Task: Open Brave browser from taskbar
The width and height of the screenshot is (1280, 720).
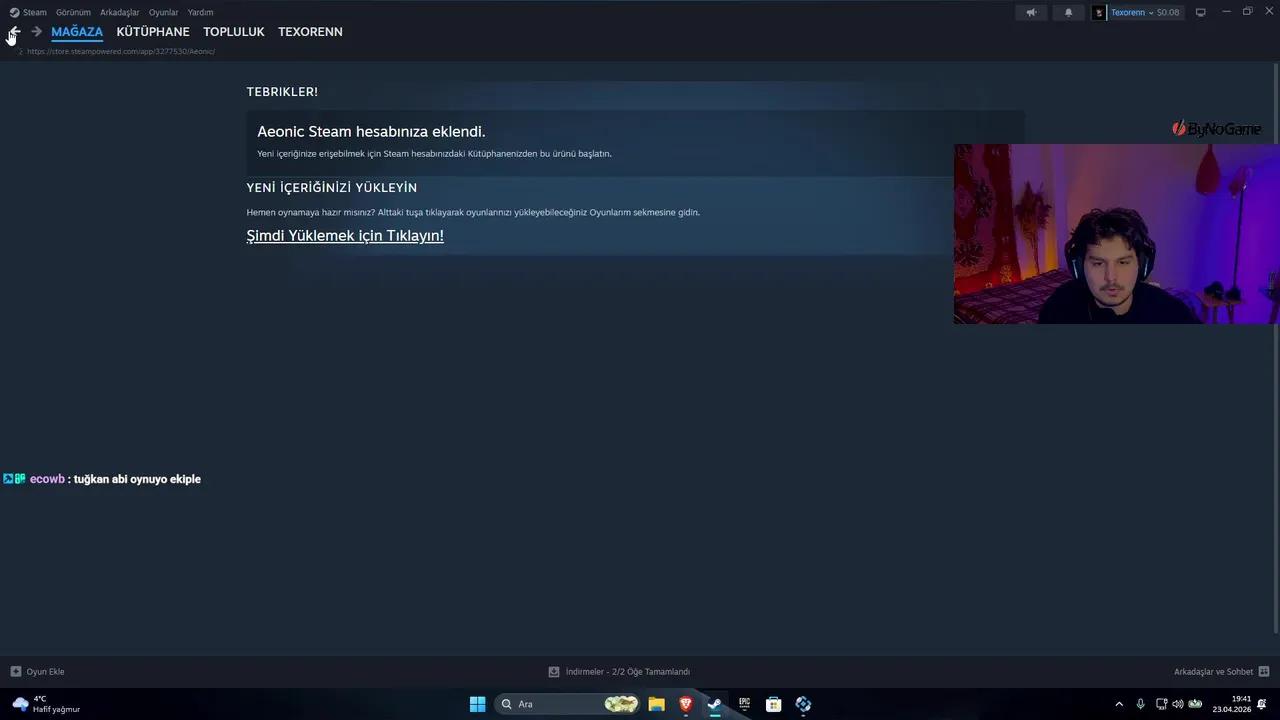Action: (686, 704)
